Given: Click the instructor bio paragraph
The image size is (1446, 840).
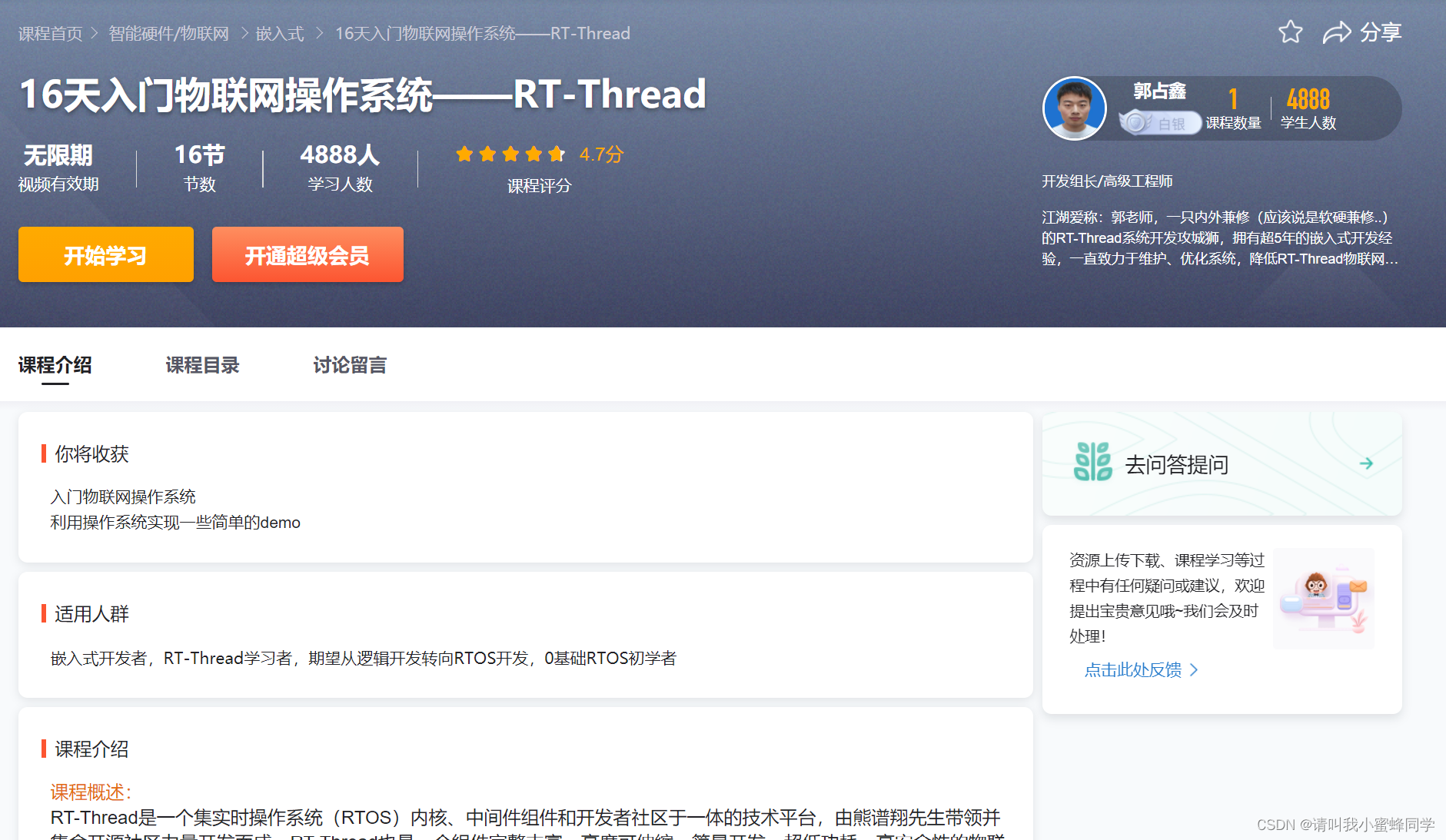Looking at the screenshot, I should [x=1220, y=238].
